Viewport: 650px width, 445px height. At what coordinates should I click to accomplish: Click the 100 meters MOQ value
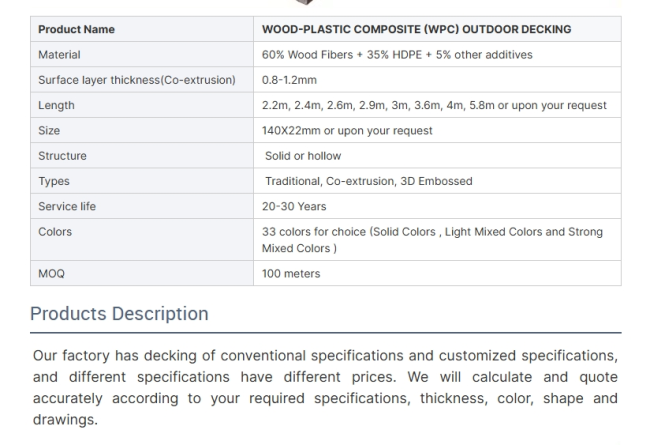[291, 274]
